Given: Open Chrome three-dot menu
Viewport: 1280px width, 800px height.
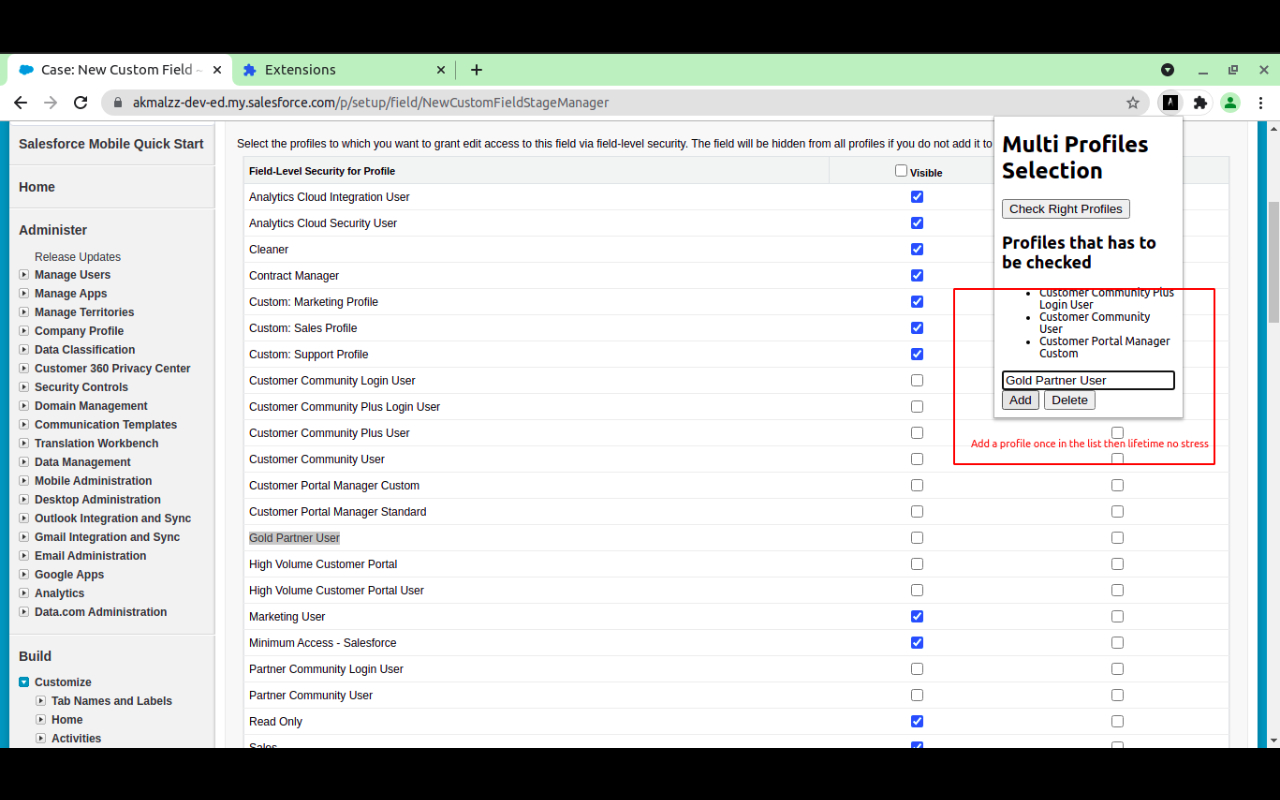Looking at the screenshot, I should click(1261, 102).
